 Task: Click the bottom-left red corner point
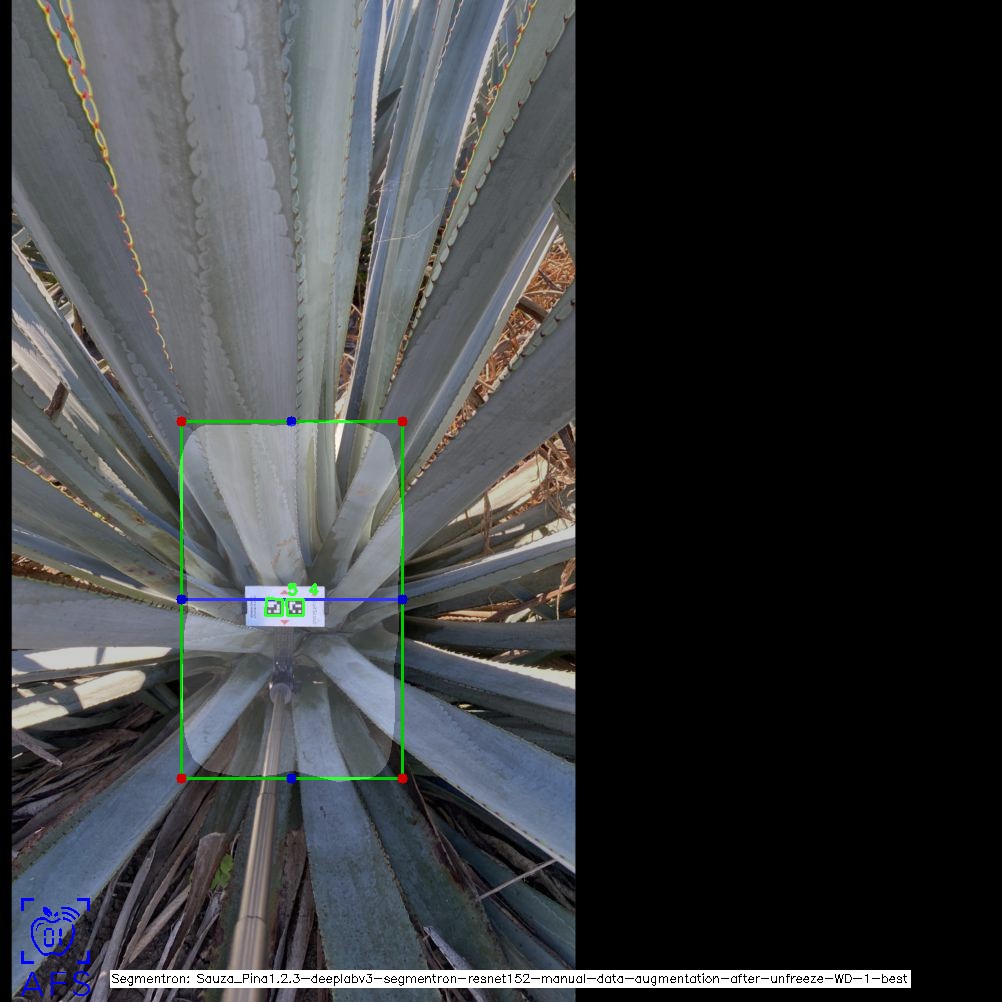click(x=181, y=778)
